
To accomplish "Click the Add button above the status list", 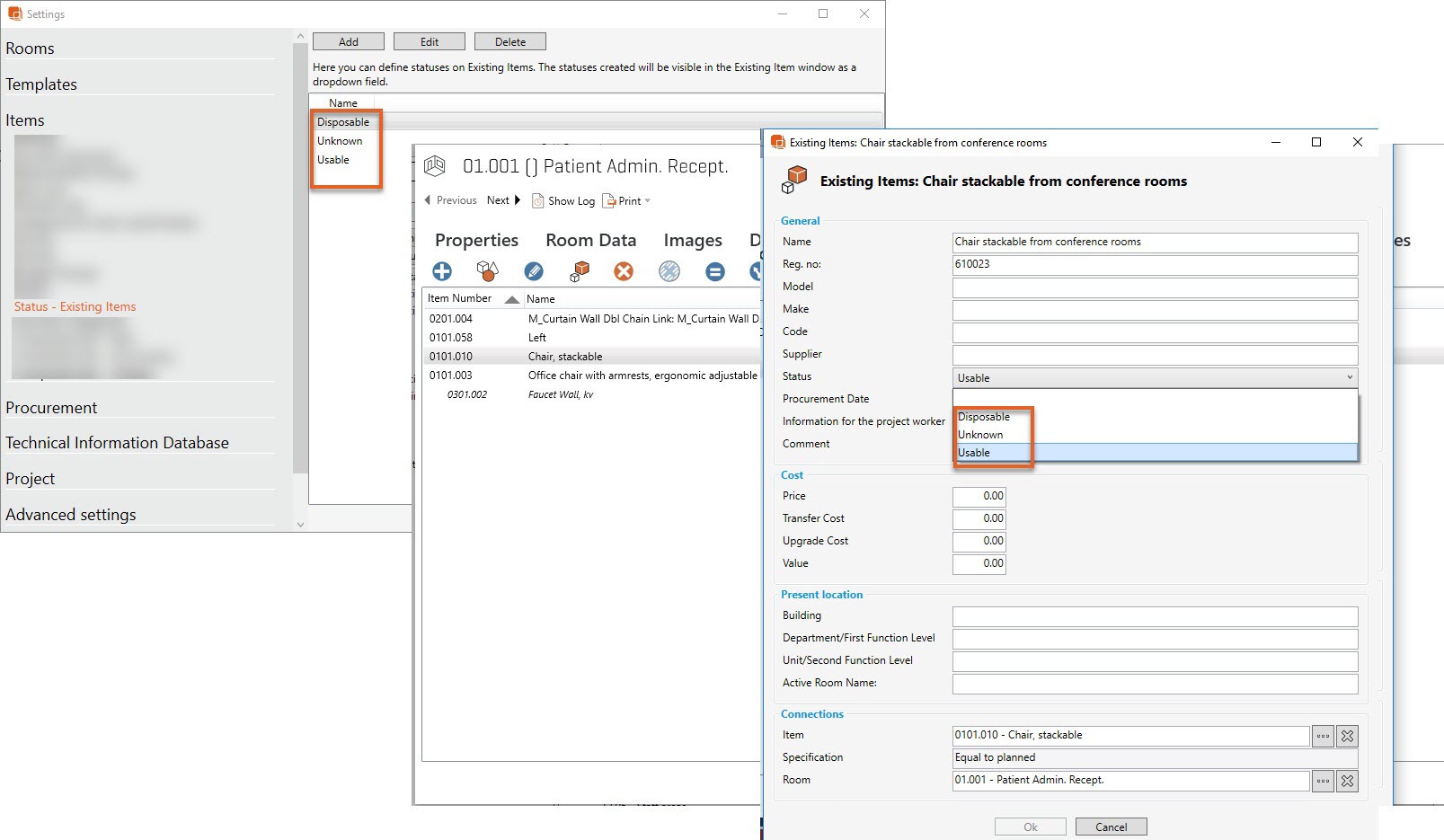I will pos(348,40).
